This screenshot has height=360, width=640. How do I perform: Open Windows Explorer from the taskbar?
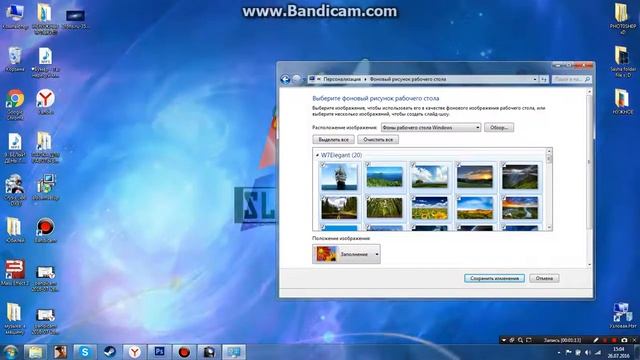tap(35, 352)
